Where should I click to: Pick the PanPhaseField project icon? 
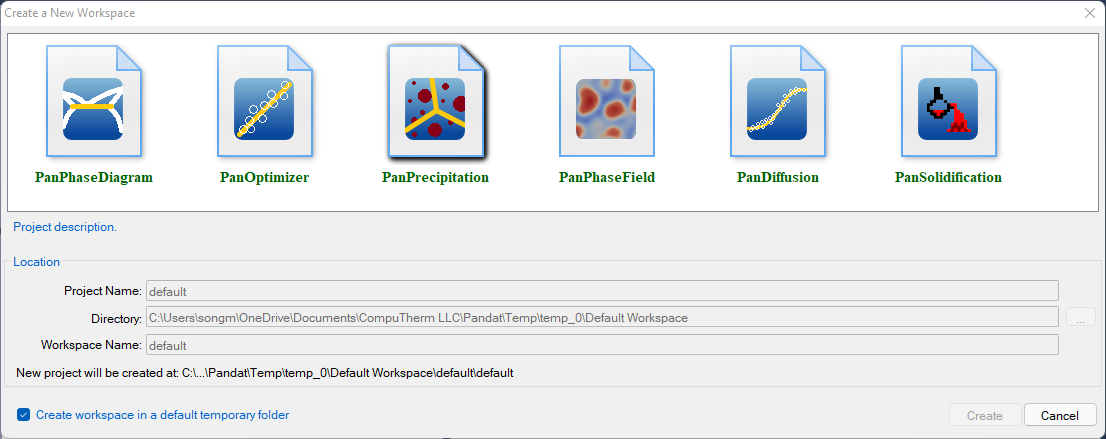(x=606, y=102)
